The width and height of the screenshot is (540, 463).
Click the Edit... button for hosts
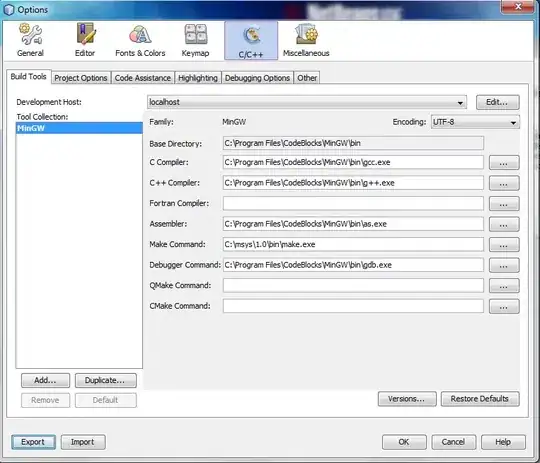point(497,102)
